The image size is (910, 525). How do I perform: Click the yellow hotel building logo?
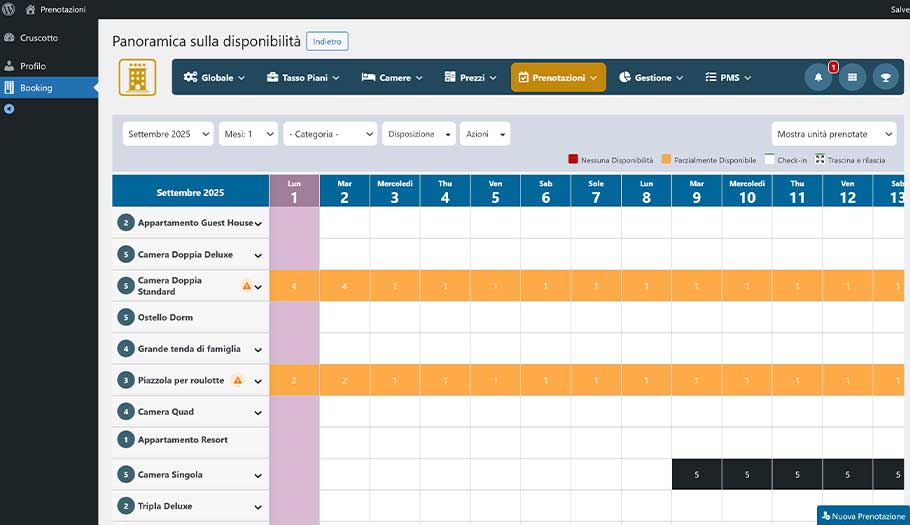tap(137, 77)
